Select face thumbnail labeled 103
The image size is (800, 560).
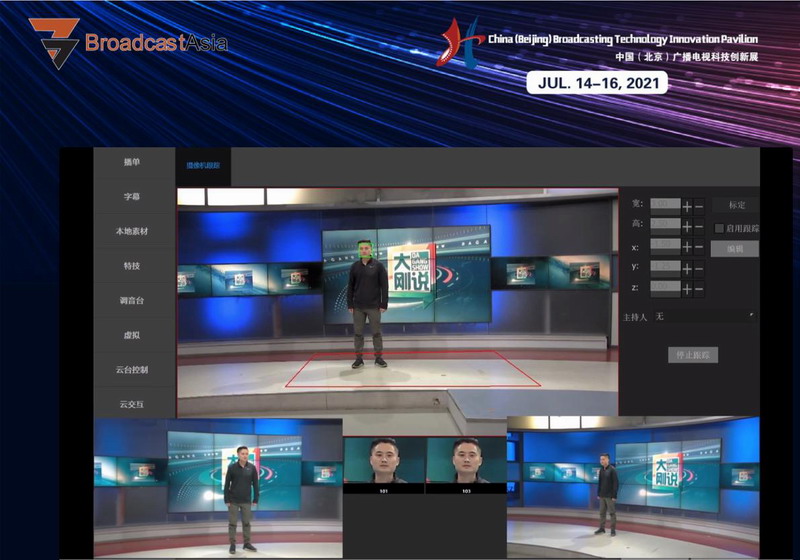click(x=465, y=465)
